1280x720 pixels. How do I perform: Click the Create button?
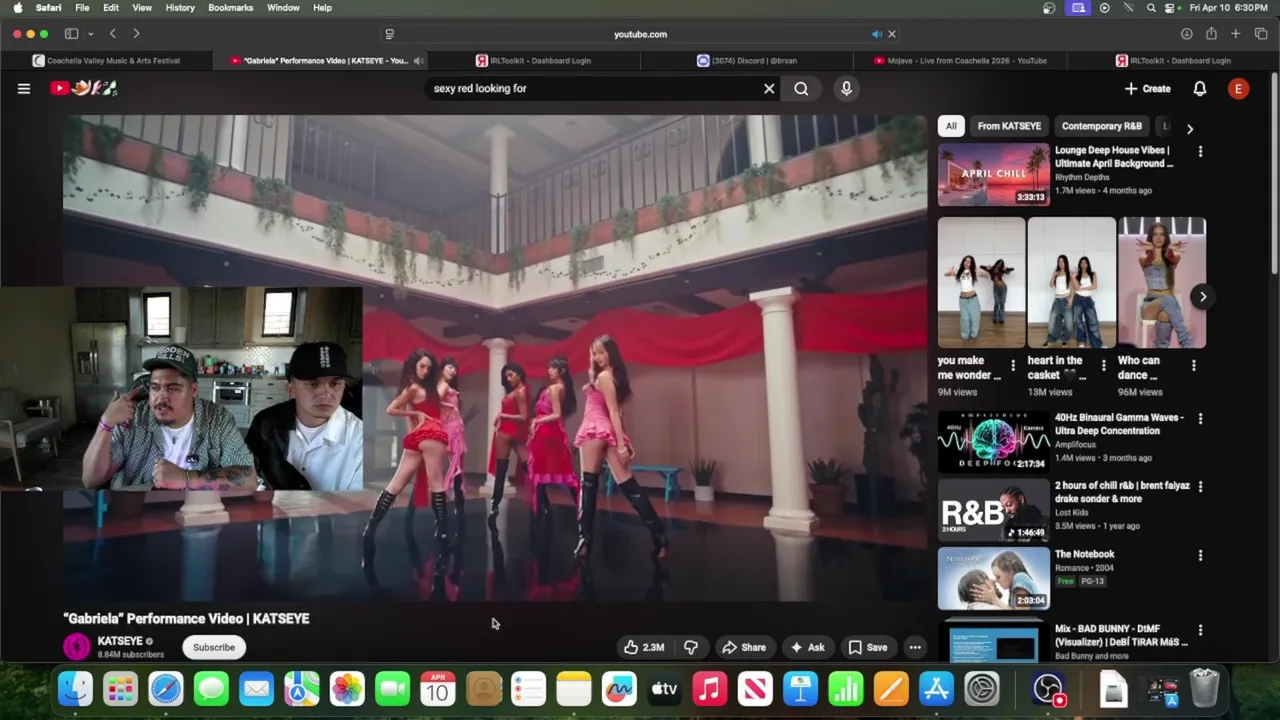click(1147, 89)
